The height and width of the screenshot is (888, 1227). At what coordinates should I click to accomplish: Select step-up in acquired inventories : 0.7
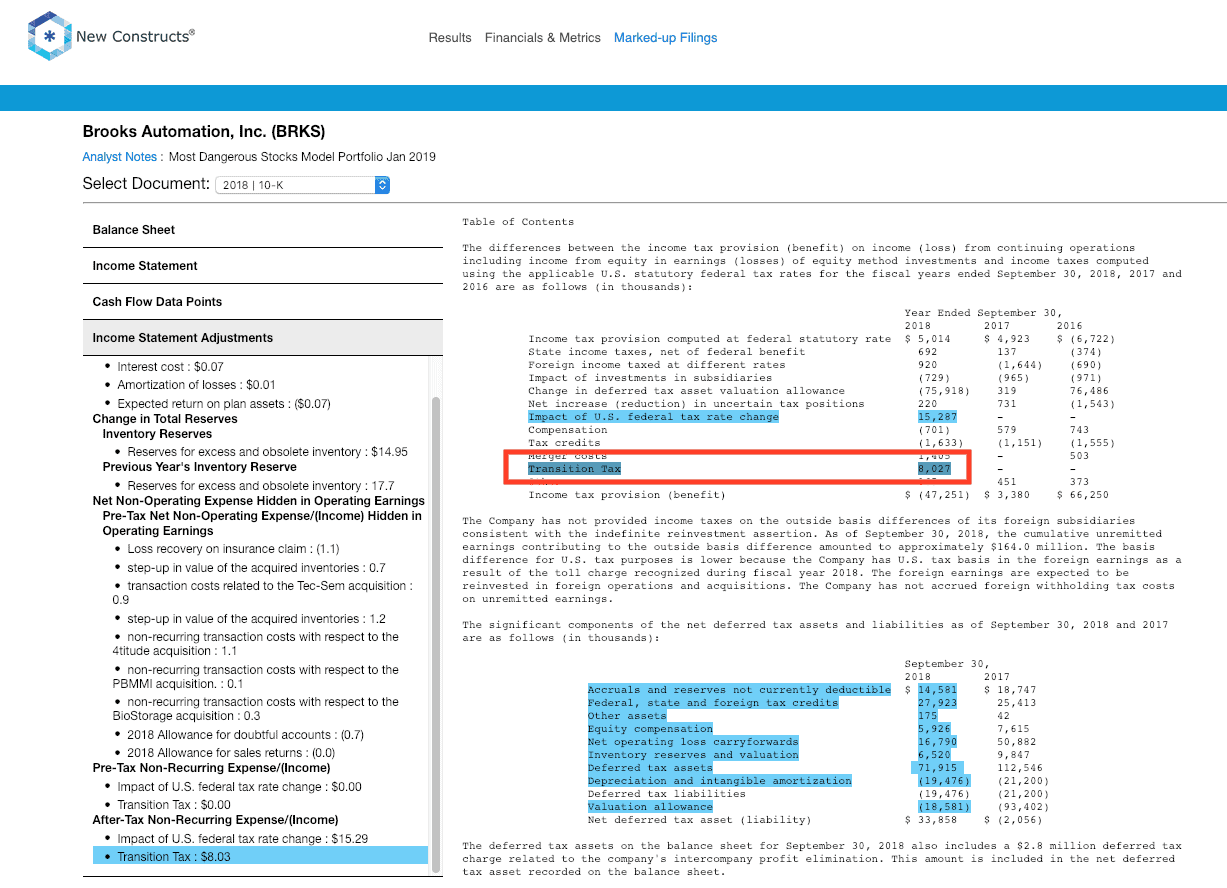[256, 567]
